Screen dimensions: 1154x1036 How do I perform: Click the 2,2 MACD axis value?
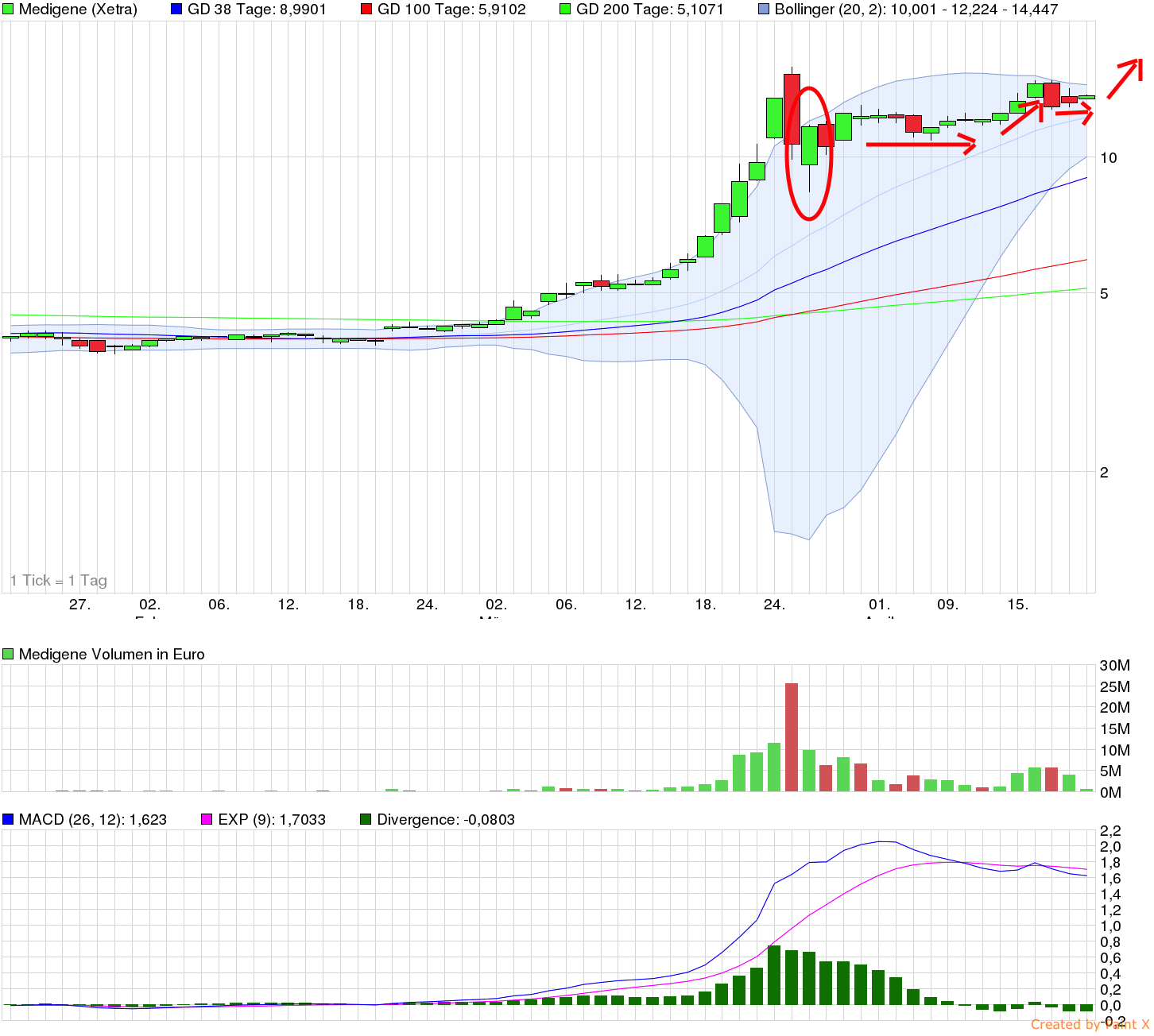[x=1110, y=831]
